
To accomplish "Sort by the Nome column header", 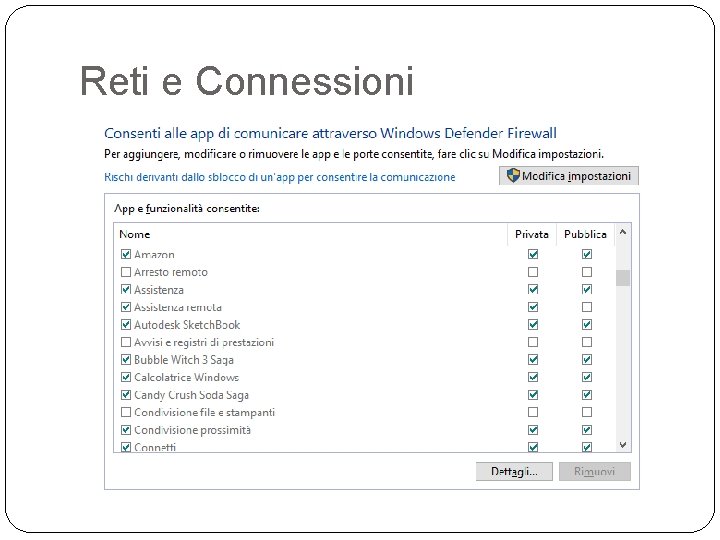I will point(135,233).
